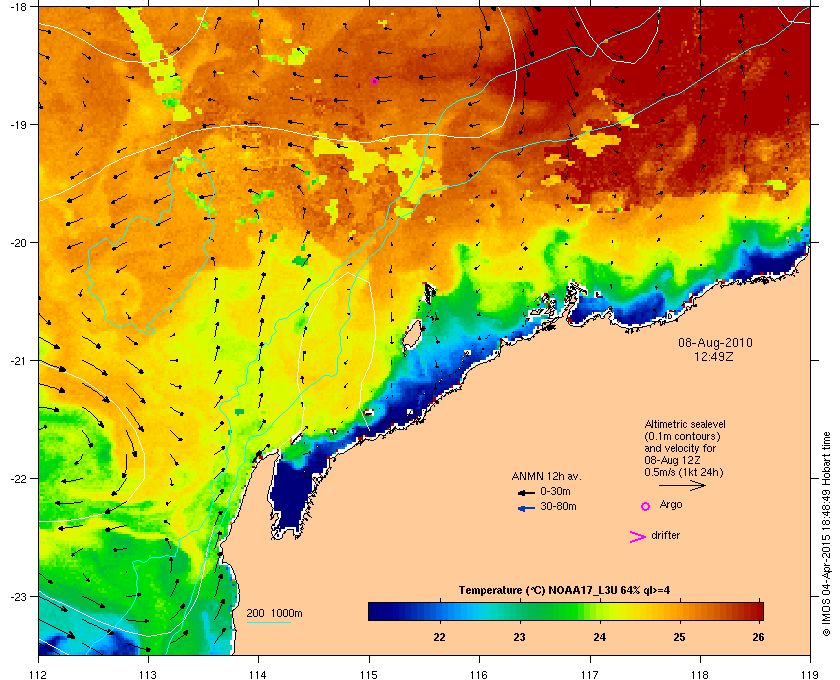
Task: Click the 'Argo' legend label
Action: click(x=671, y=504)
